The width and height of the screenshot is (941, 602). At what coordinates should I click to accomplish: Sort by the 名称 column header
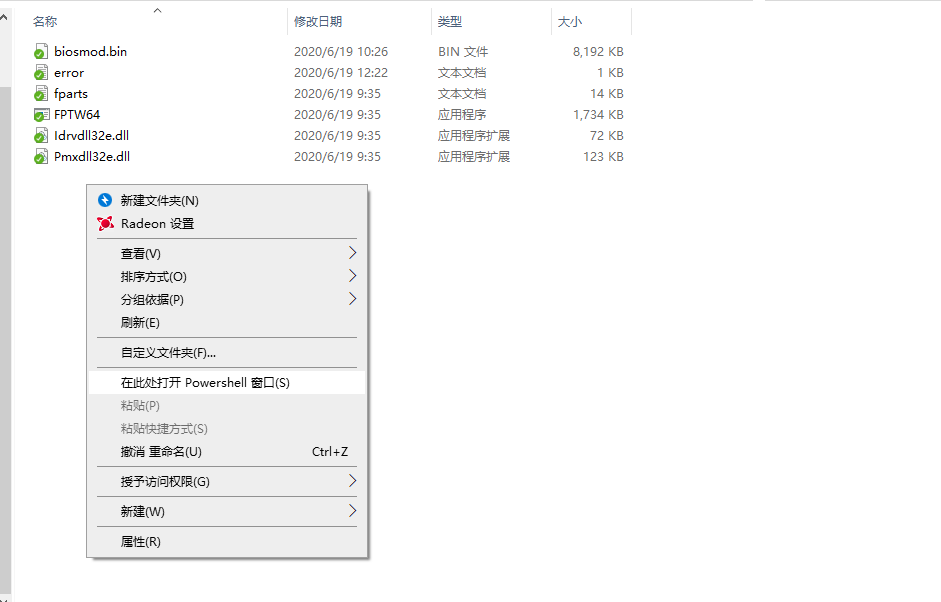pos(45,21)
